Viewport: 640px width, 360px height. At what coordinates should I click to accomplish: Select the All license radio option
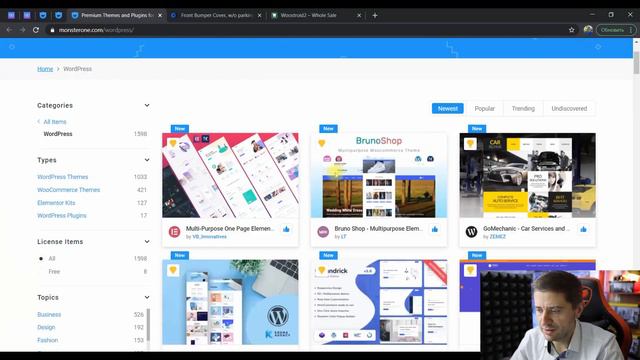tap(41, 259)
